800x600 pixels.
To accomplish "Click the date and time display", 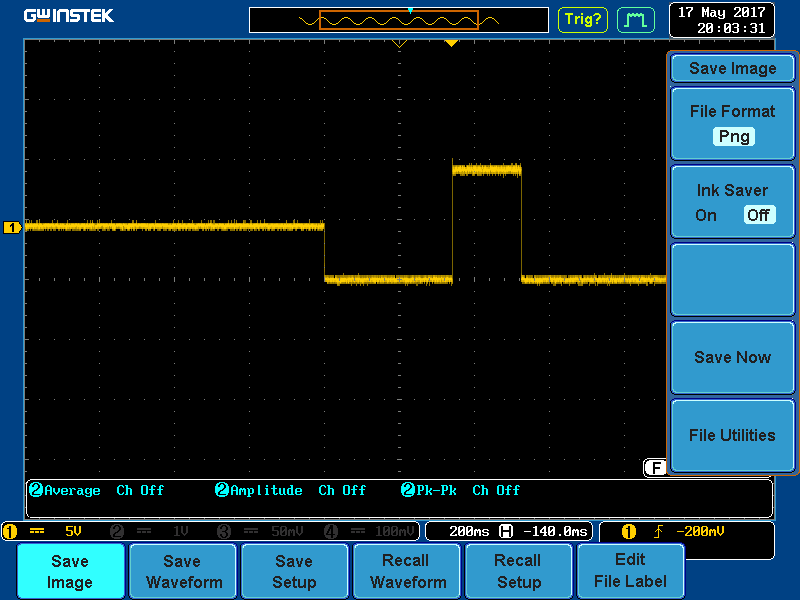I will click(721, 20).
